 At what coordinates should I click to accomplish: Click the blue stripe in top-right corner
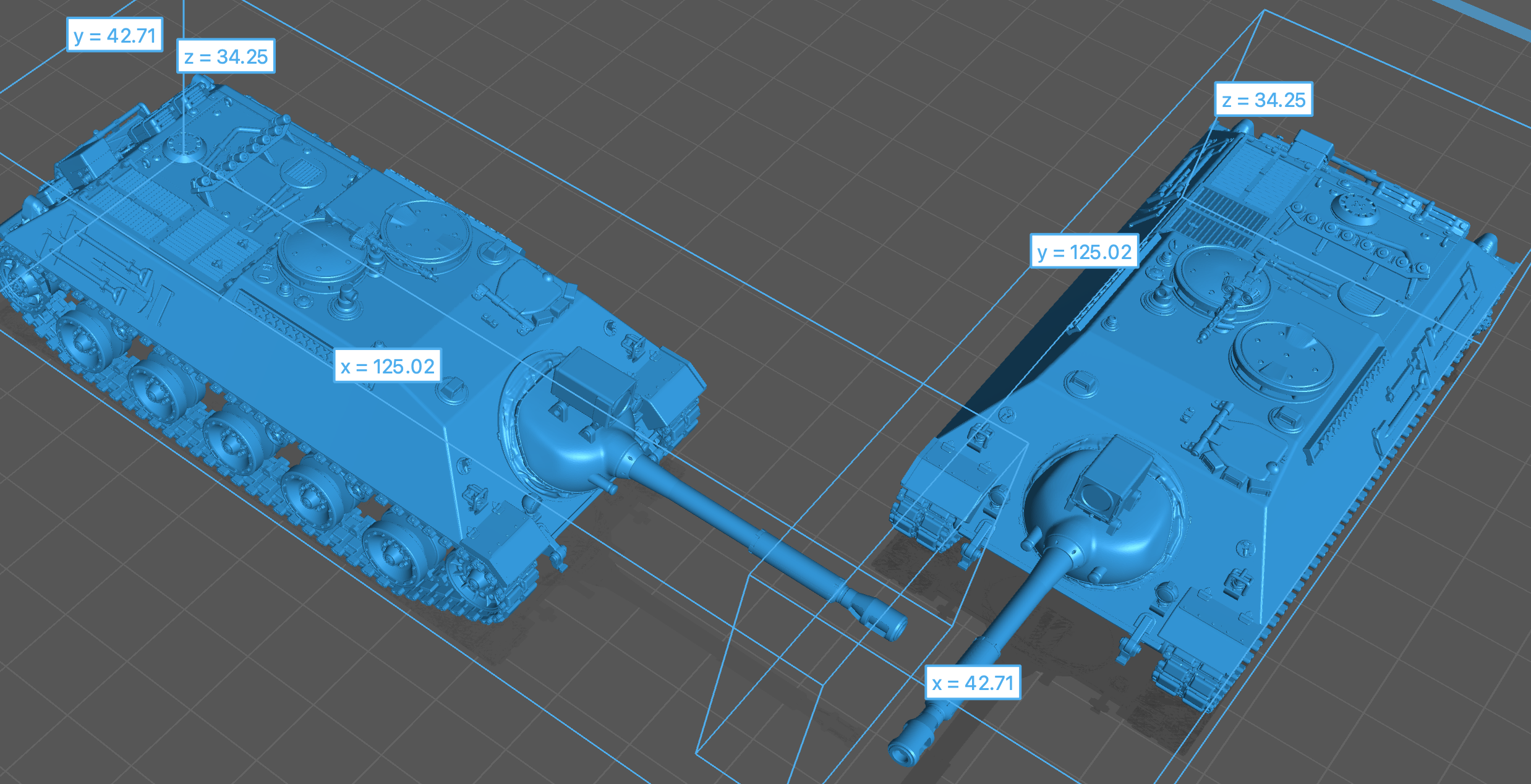click(1490, 19)
